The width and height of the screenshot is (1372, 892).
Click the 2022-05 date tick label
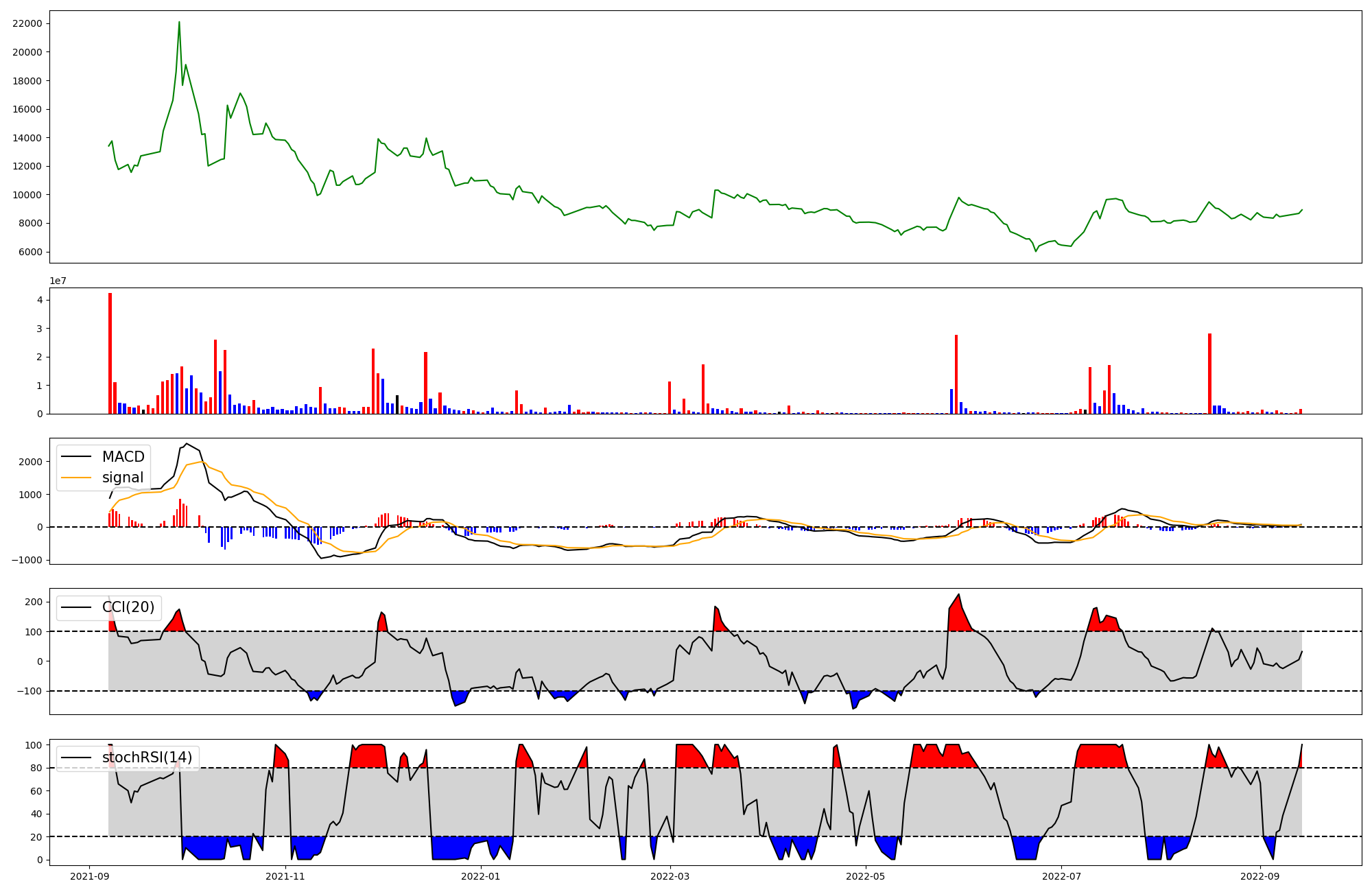tap(866, 876)
